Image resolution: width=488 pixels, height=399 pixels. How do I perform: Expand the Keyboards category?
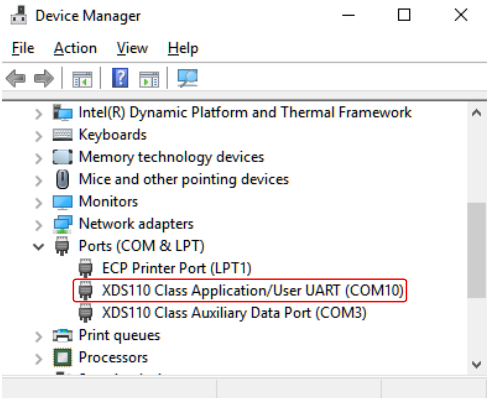click(39, 136)
